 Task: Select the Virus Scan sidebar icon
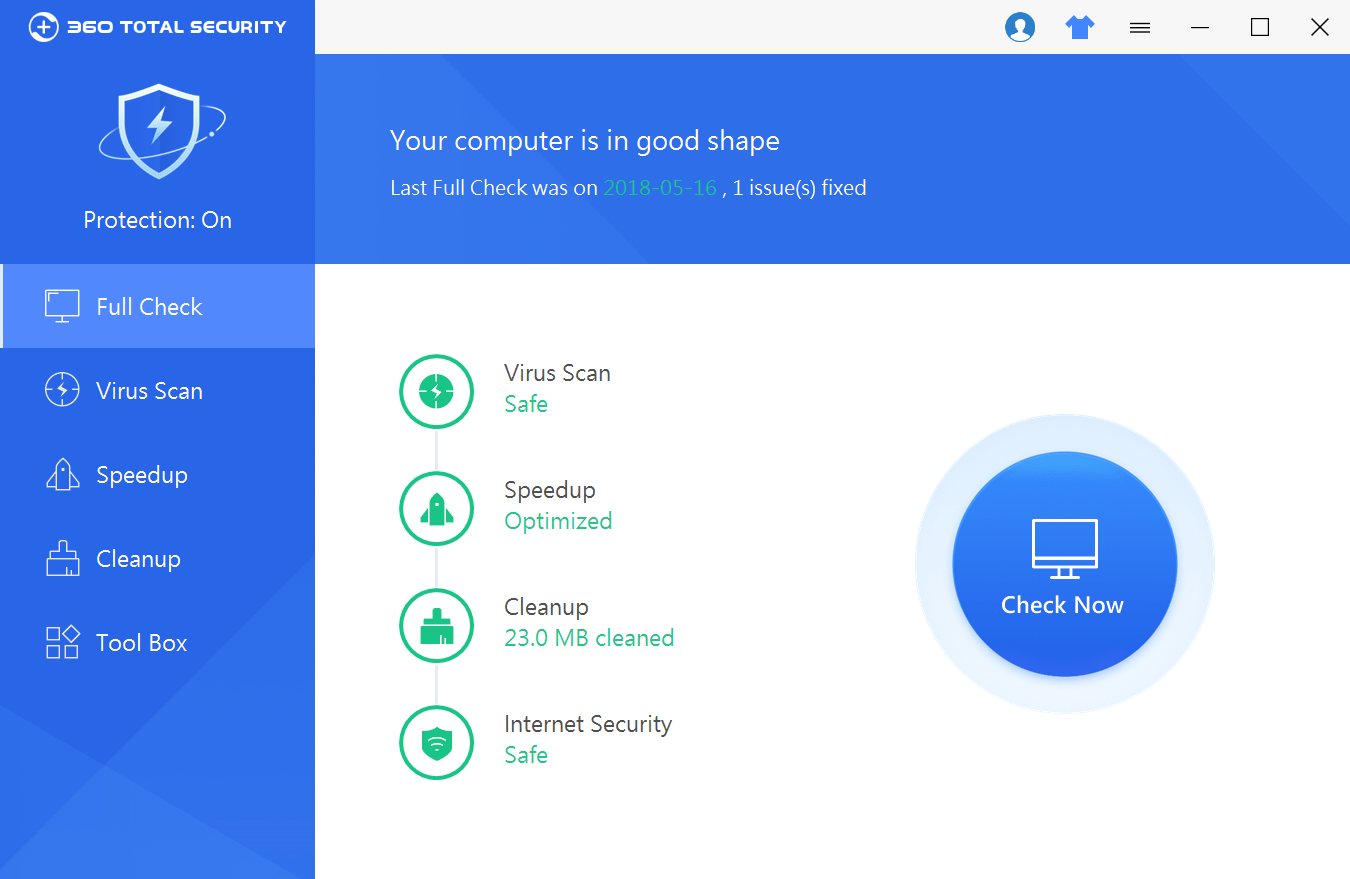(x=62, y=390)
